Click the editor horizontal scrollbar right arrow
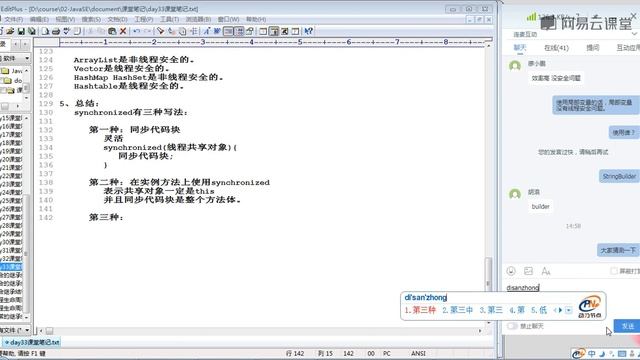The height and width of the screenshot is (360, 640). 480,331
